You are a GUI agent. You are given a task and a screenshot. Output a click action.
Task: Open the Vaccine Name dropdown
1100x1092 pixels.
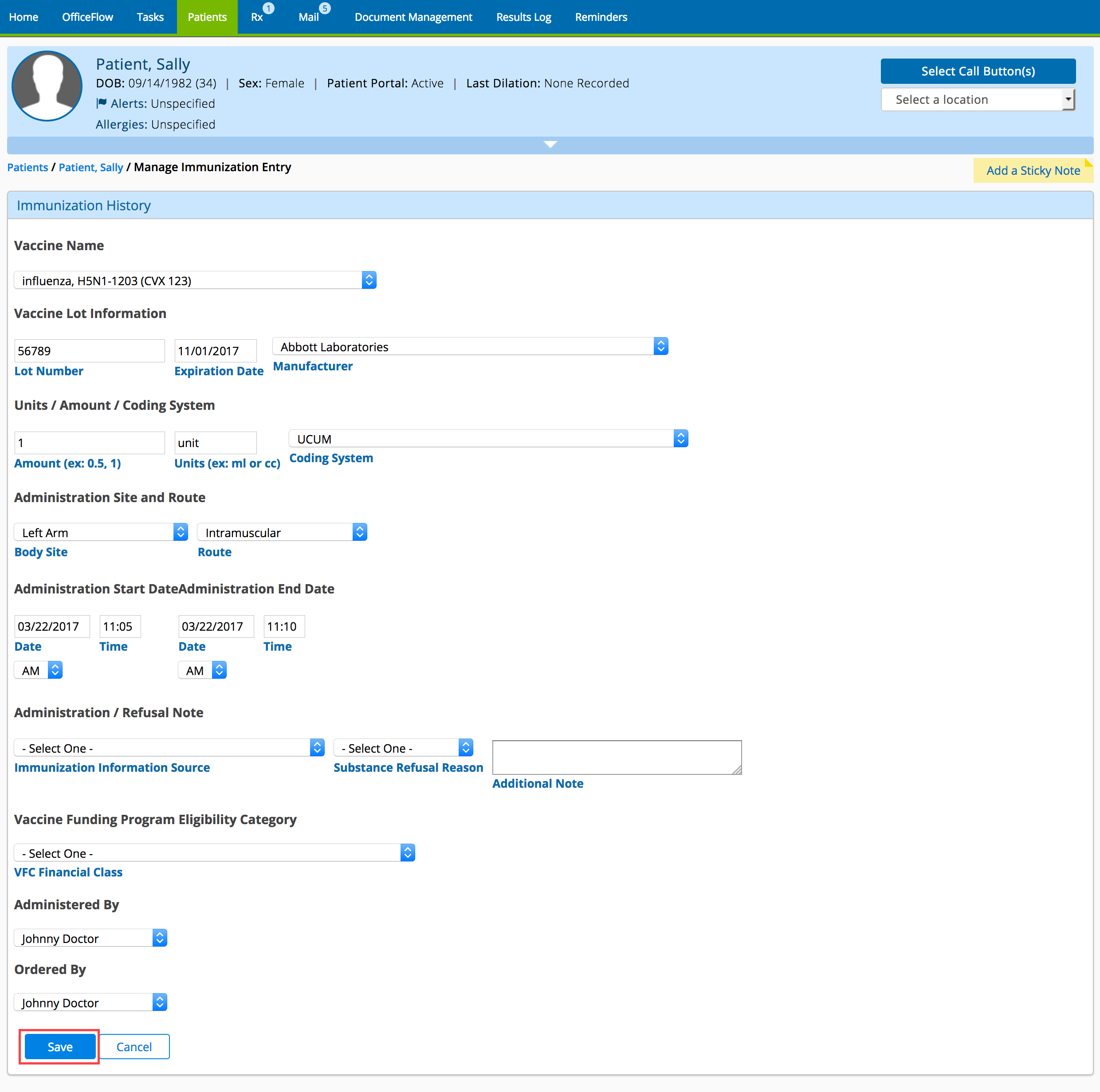point(195,280)
